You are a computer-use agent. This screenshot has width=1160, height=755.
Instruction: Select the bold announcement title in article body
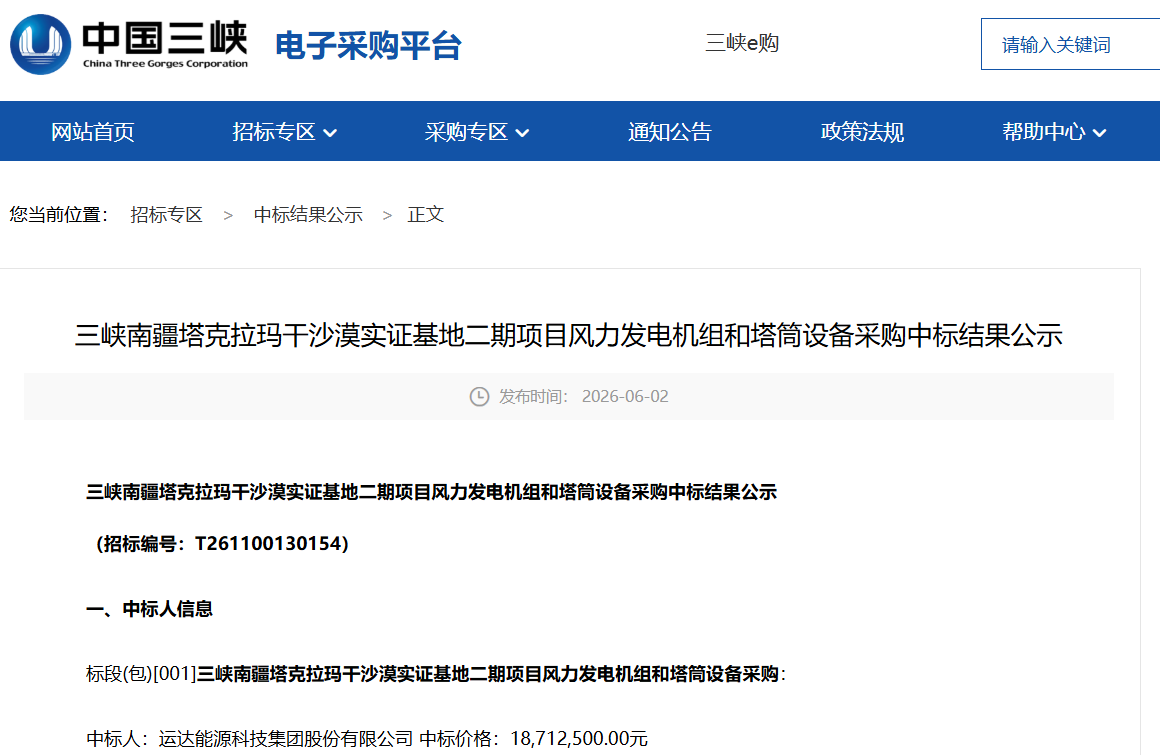pyautogui.click(x=431, y=492)
